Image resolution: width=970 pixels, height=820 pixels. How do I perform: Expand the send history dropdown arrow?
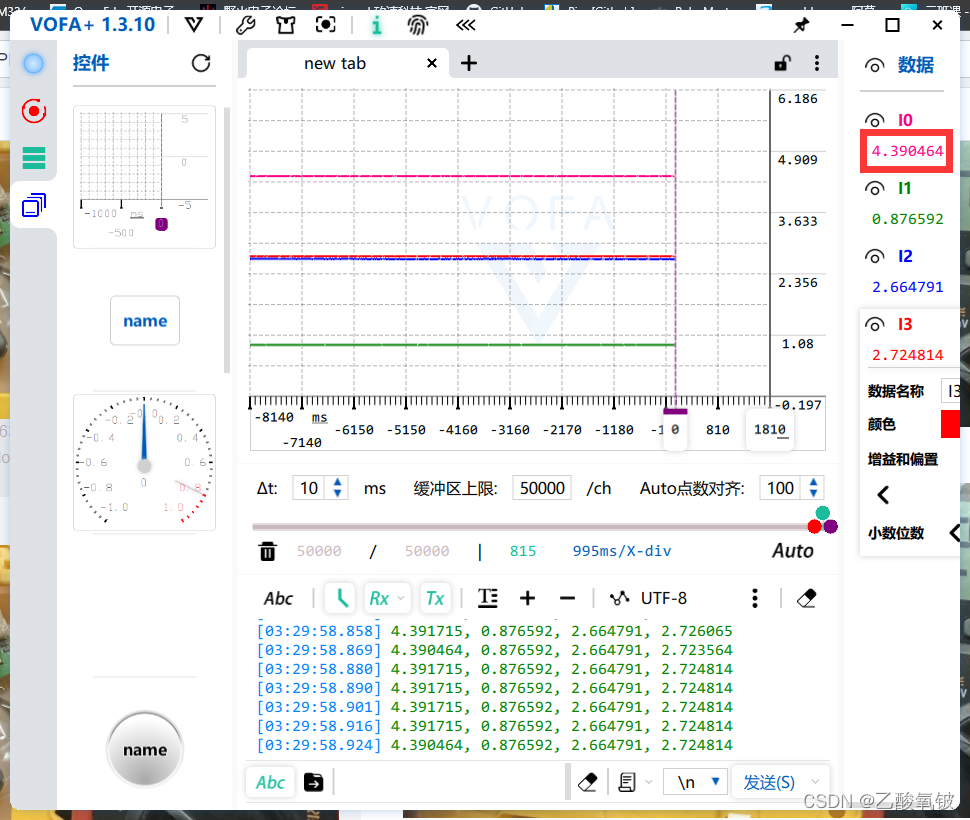click(648, 782)
